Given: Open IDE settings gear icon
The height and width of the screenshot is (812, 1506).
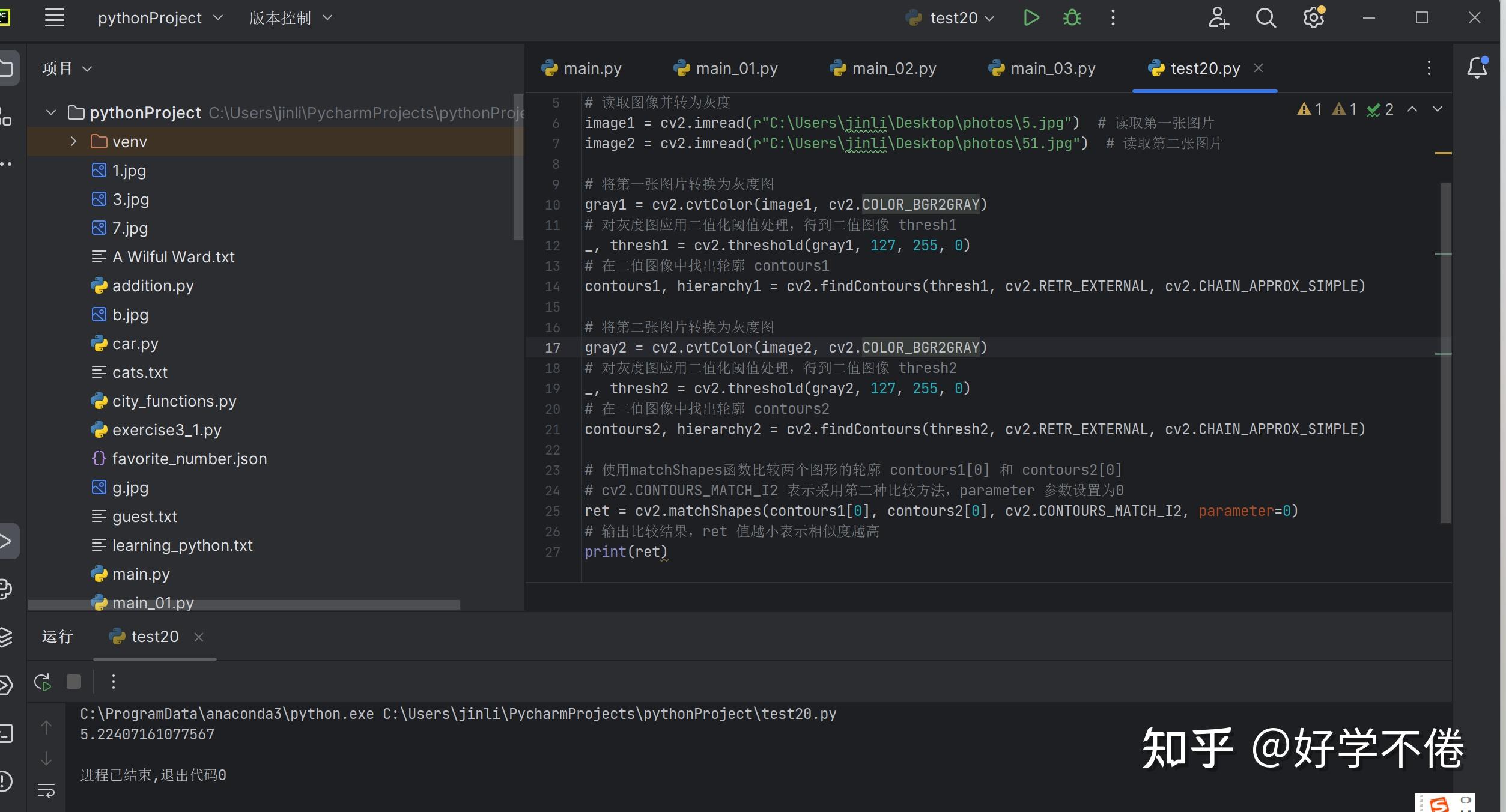Looking at the screenshot, I should (1314, 18).
